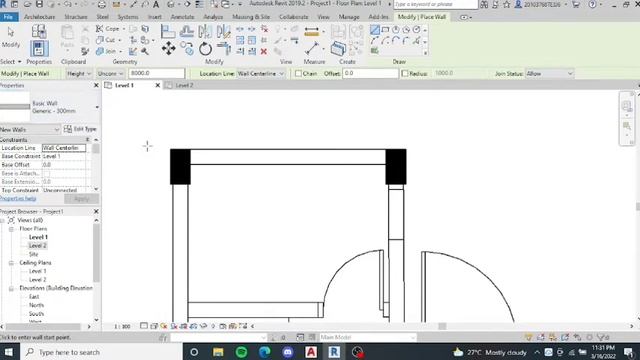Switch to the Manage ribbon tab
640x360 pixels.
[349, 17]
